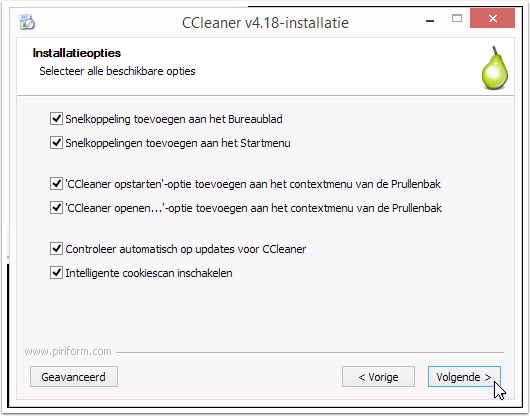
Task: Disable 'Intelligente cookiescan inschakelen' checkbox
Action: click(x=56, y=273)
